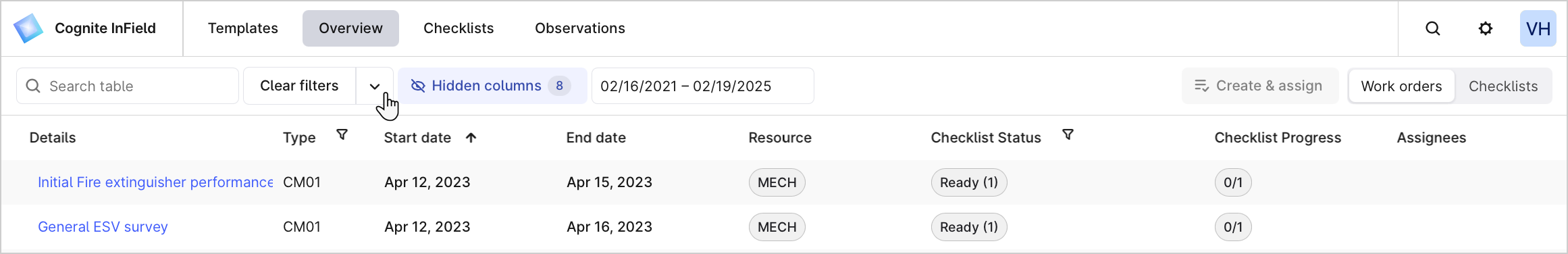Open Initial Fire extinguisher performance link

point(155,182)
